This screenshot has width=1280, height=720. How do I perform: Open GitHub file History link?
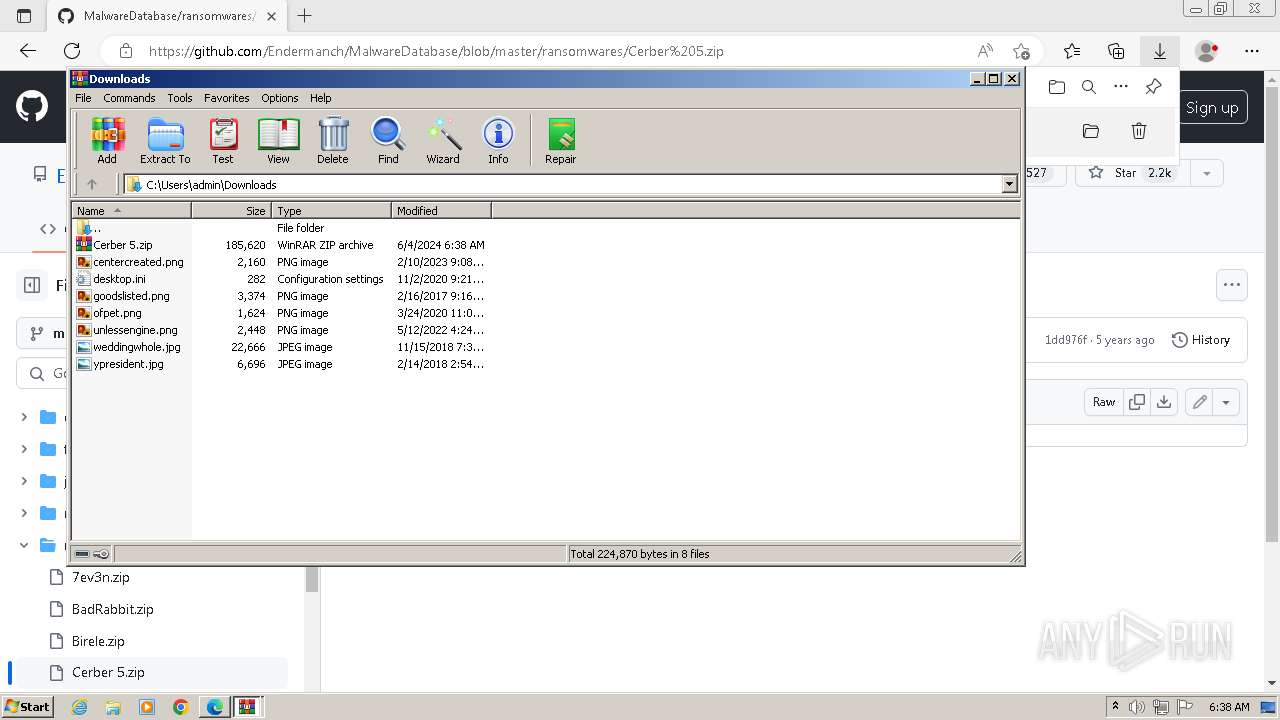(1200, 340)
